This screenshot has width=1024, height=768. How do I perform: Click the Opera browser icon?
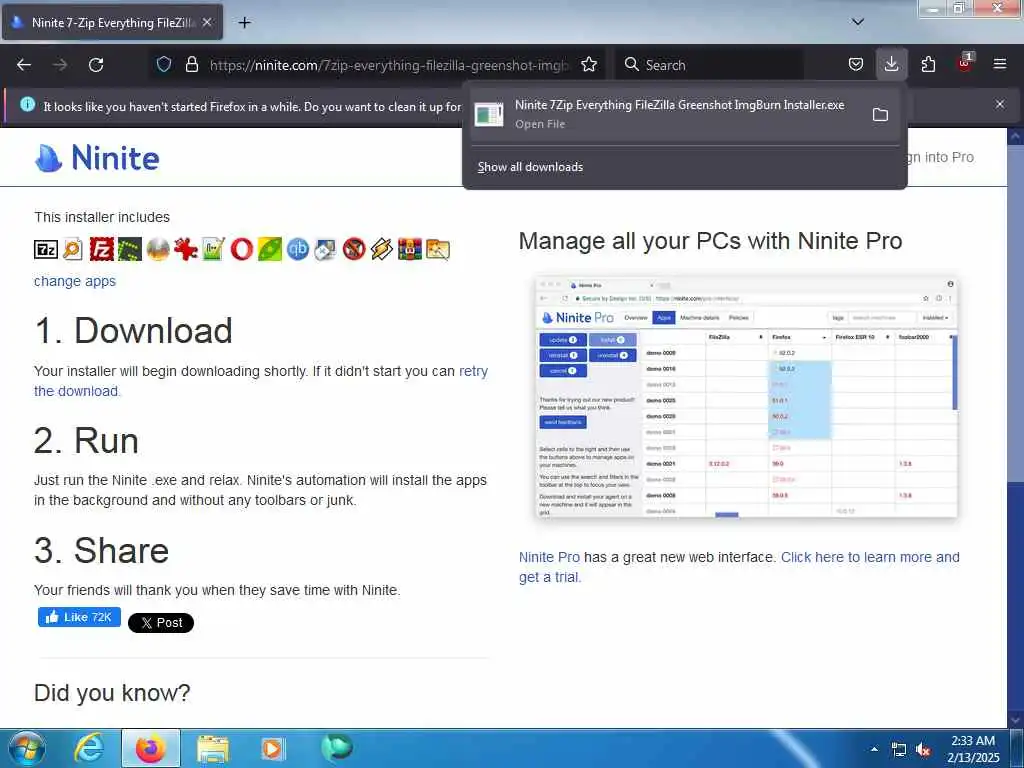click(242, 249)
